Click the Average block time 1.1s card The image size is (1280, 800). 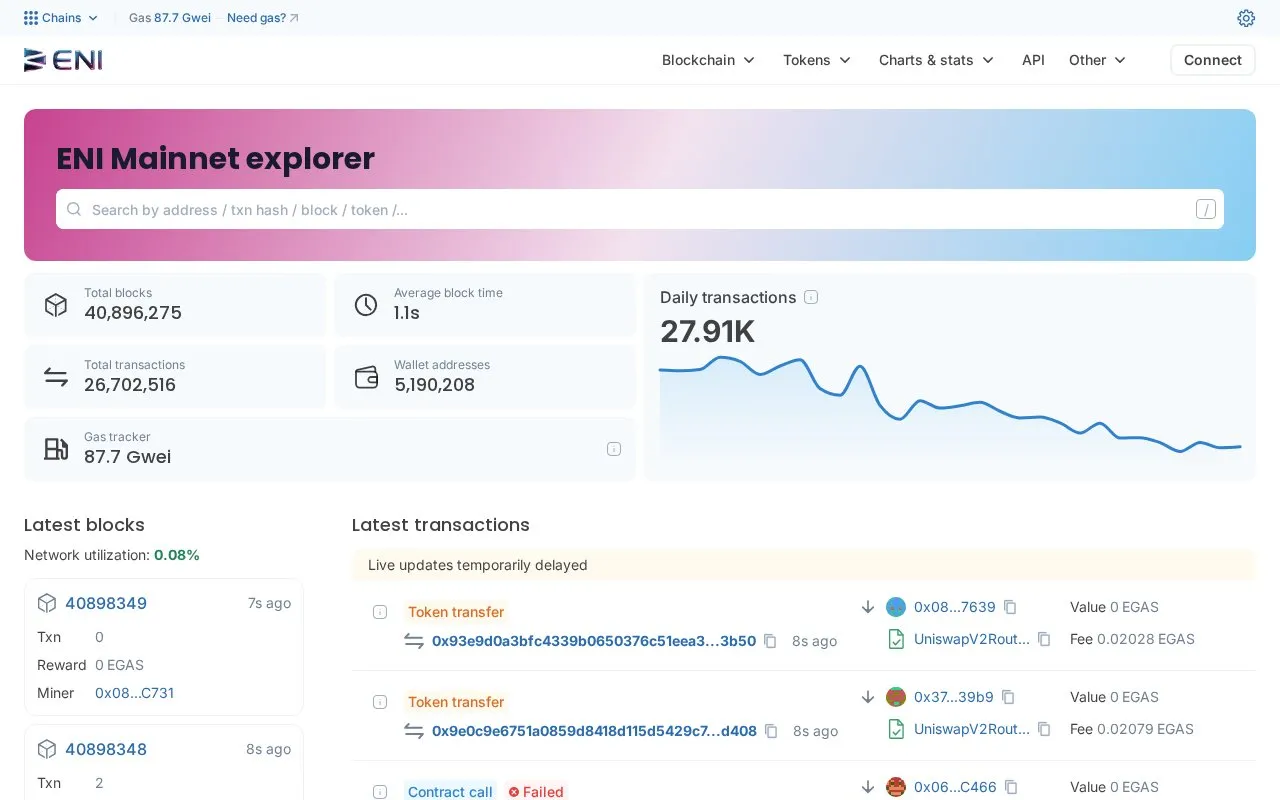coord(485,305)
